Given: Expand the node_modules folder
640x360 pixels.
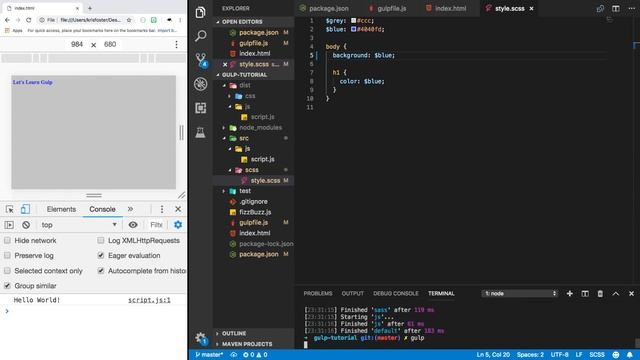Looking at the screenshot, I should click(224, 128).
